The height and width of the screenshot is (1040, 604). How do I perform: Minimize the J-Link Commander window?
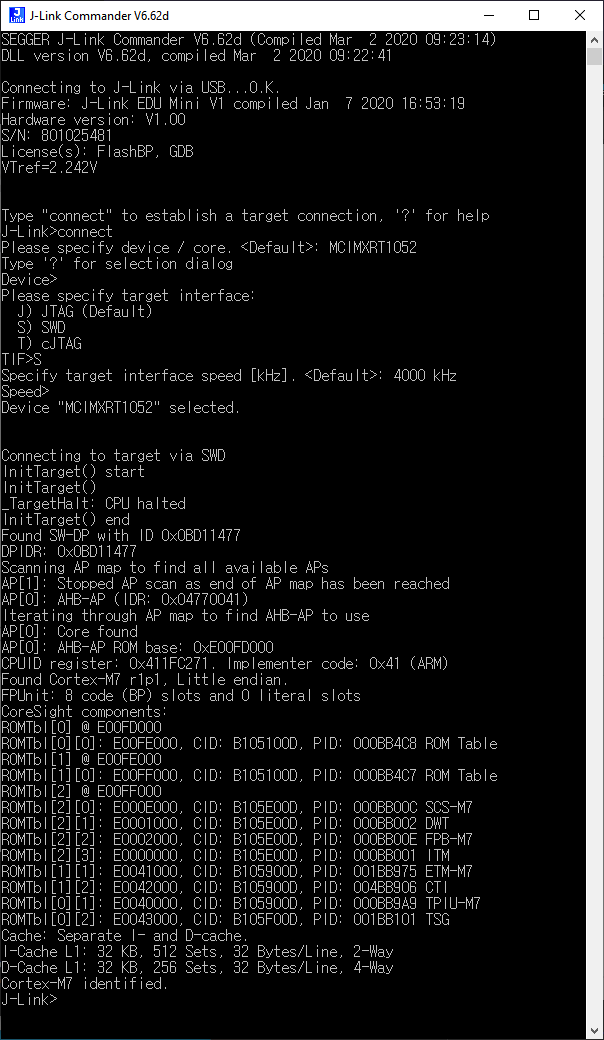[489, 15]
